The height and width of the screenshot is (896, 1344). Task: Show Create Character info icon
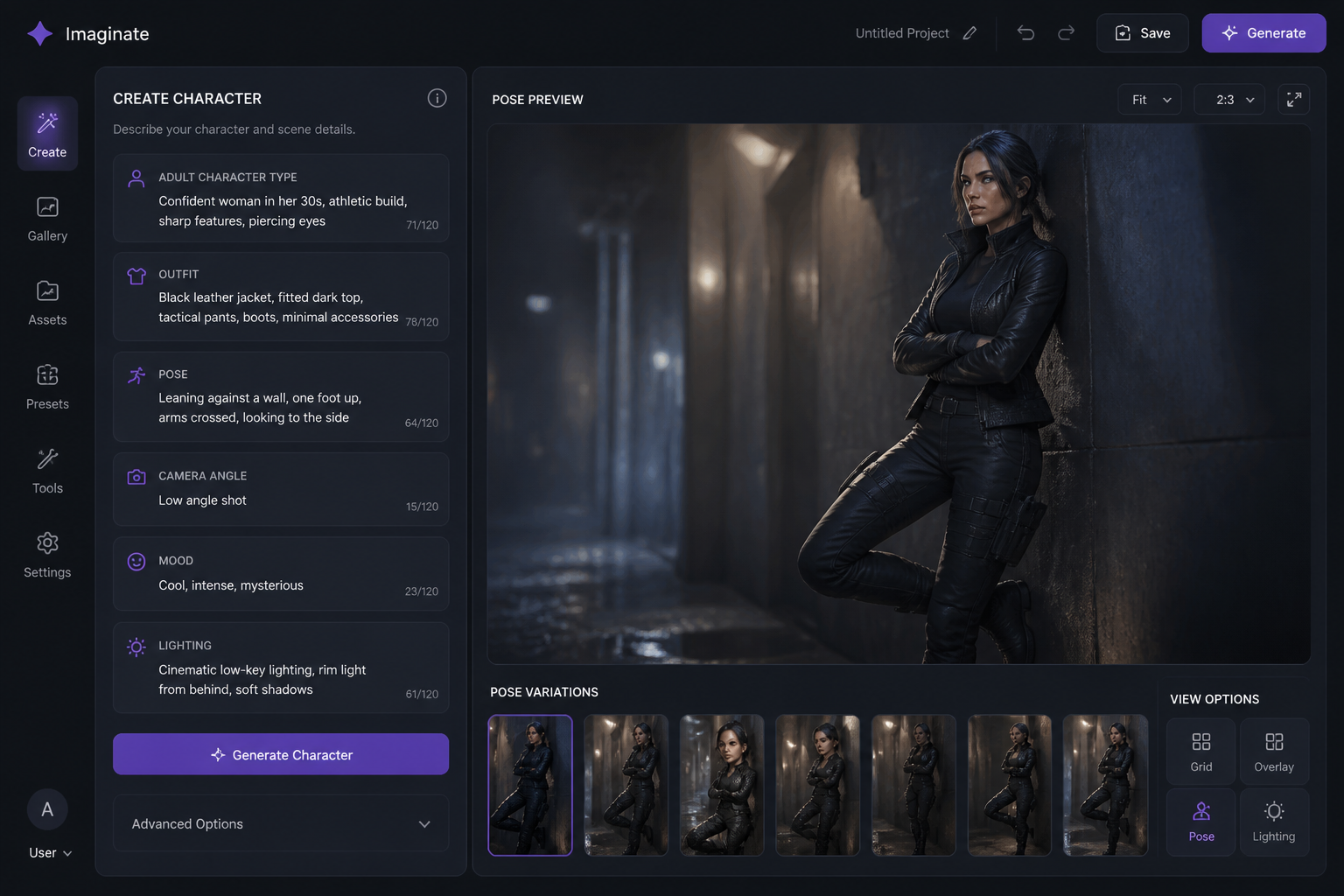[x=437, y=98]
